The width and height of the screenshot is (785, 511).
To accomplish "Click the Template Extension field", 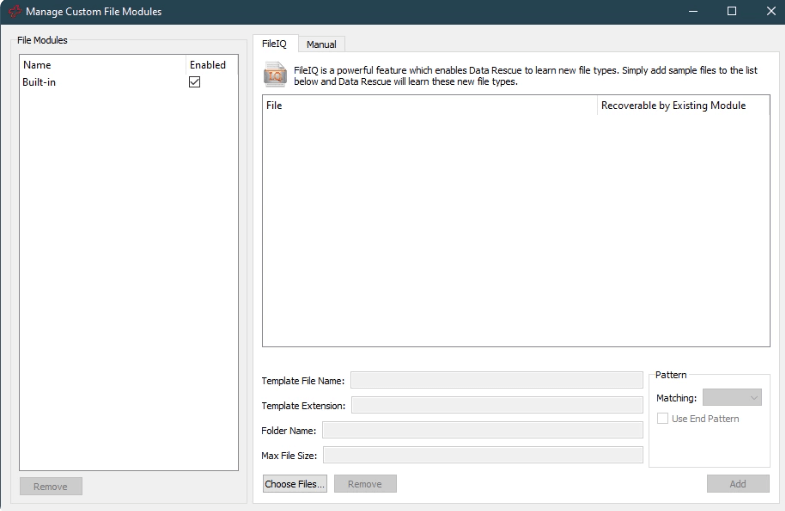I will [x=497, y=405].
